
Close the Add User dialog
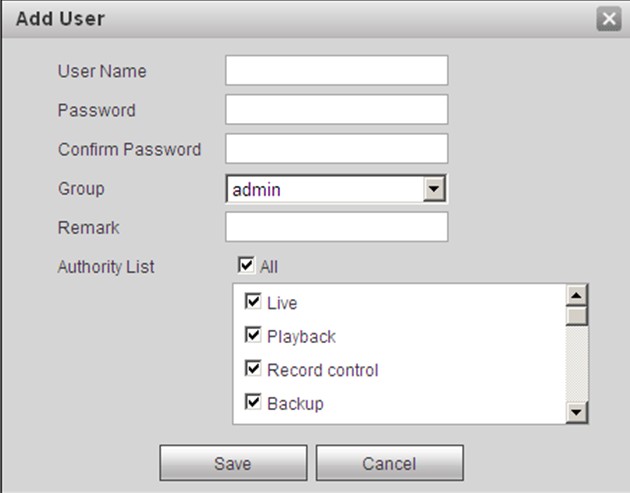pyautogui.click(x=607, y=19)
